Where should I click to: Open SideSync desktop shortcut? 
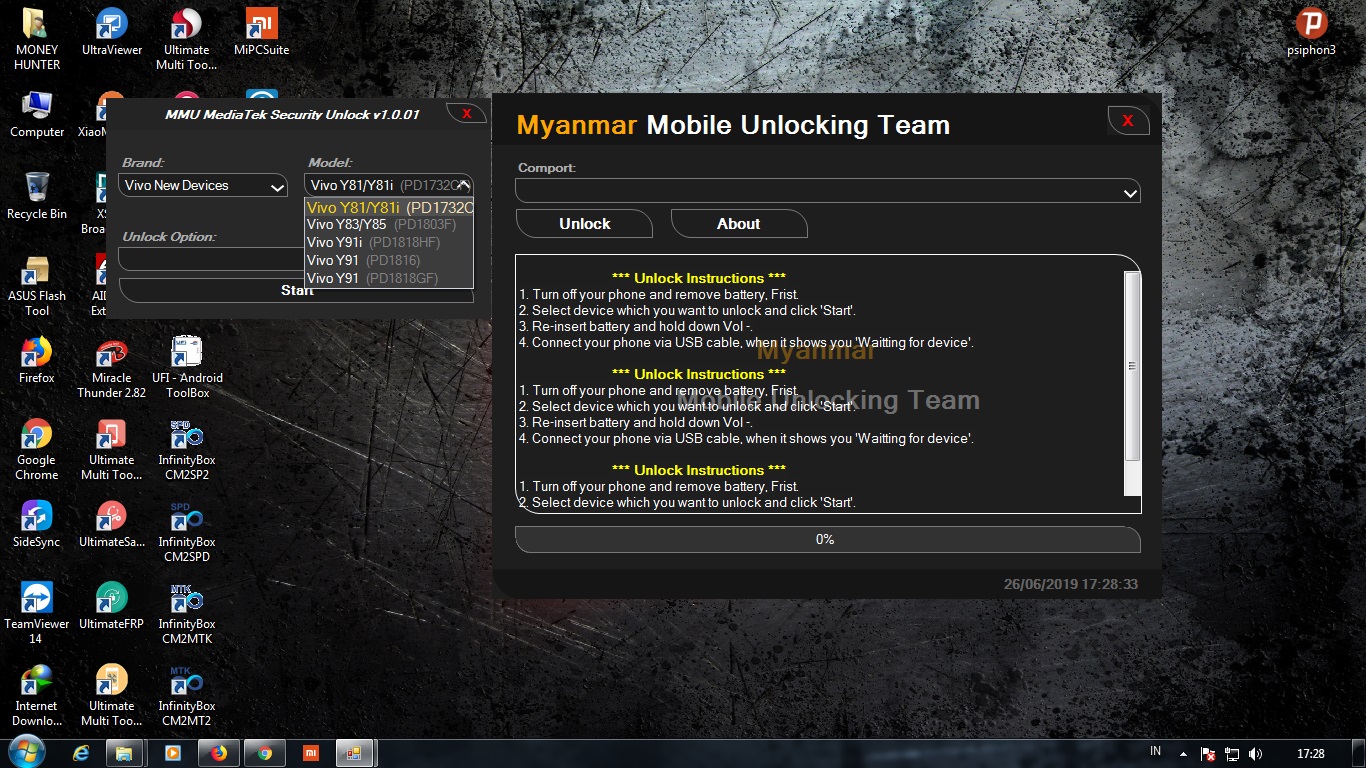point(37,525)
